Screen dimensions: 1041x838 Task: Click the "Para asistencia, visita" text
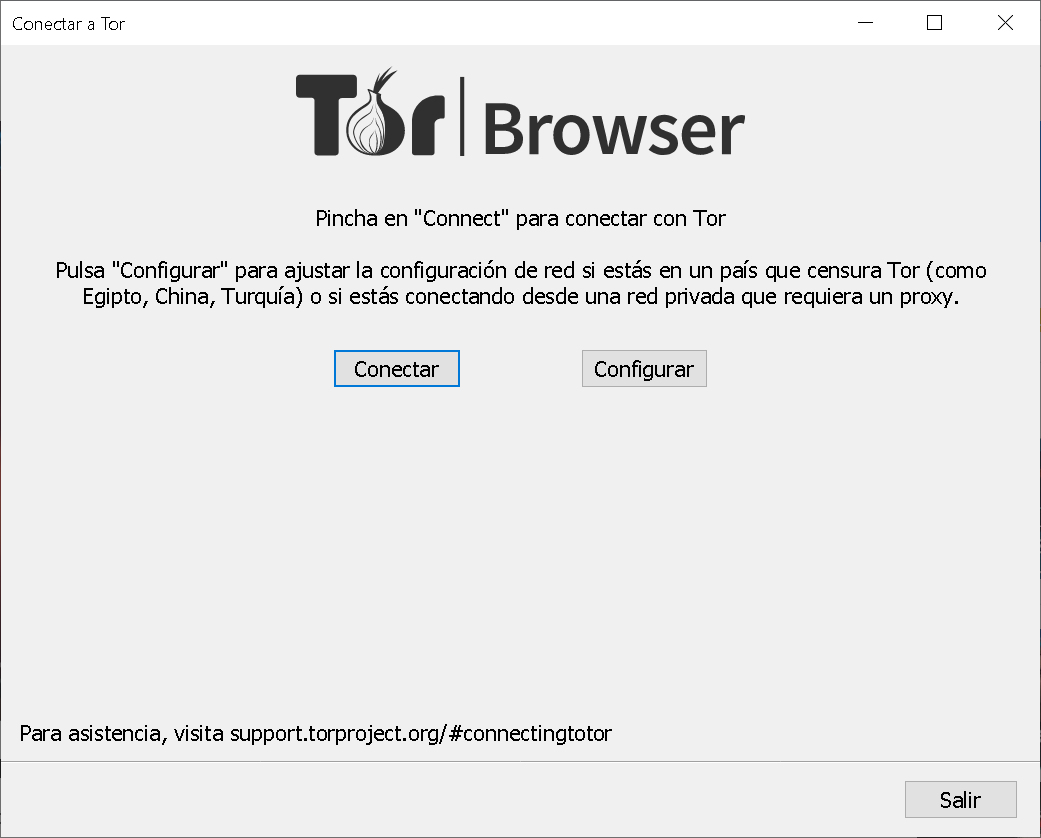tap(121, 734)
